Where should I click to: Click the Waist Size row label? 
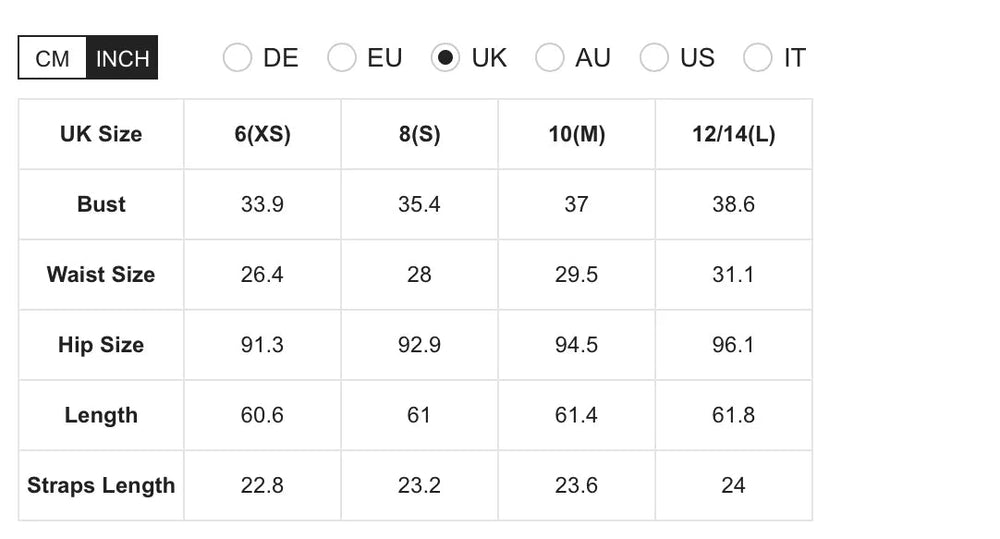tap(101, 274)
